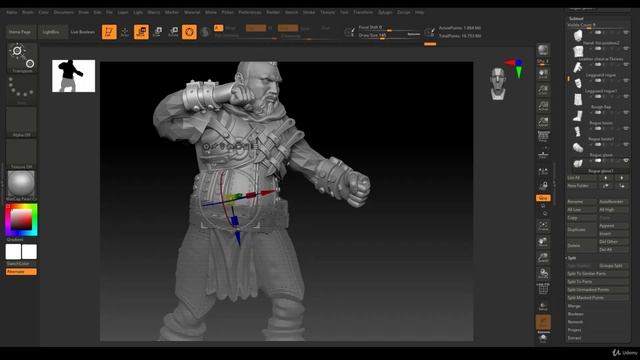This screenshot has width=640, height=360.
Task: Click the Frame view icon
Action: 543,226
